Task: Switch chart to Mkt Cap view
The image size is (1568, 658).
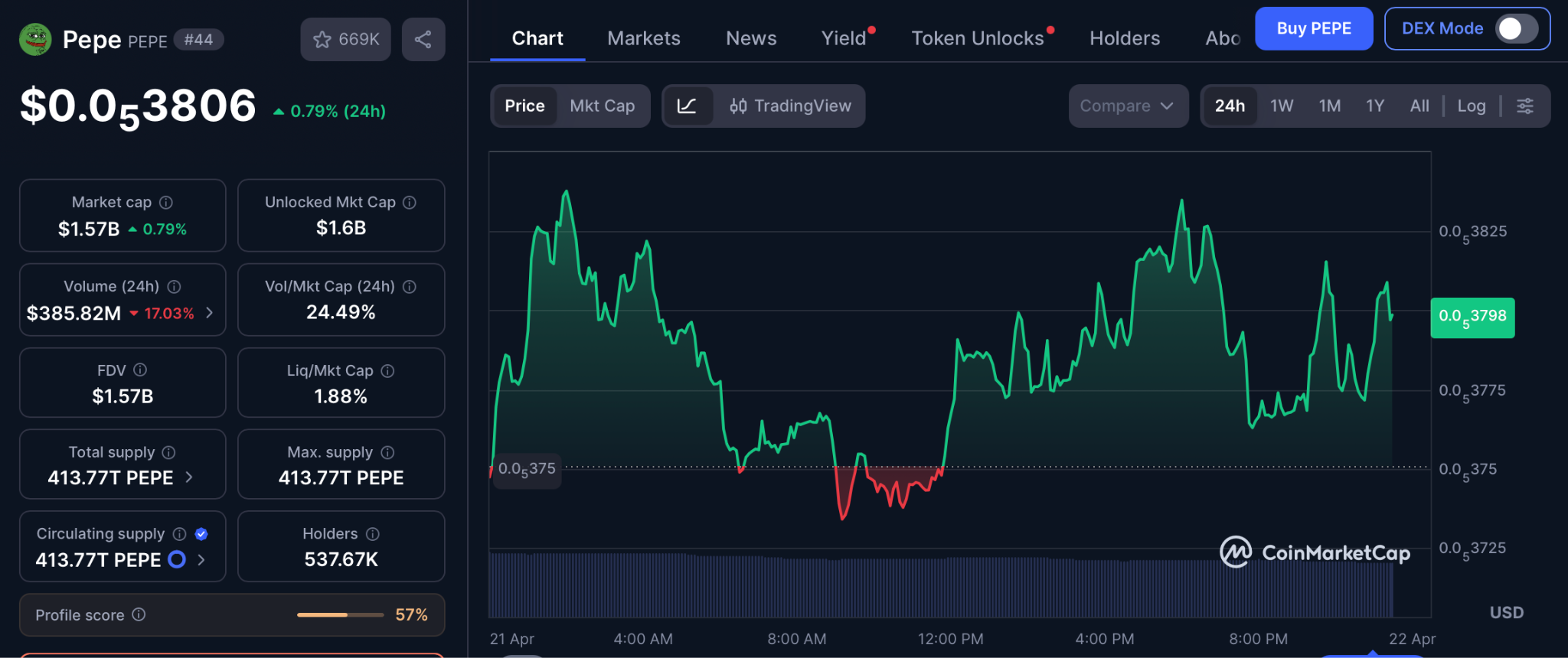Action: (x=602, y=106)
